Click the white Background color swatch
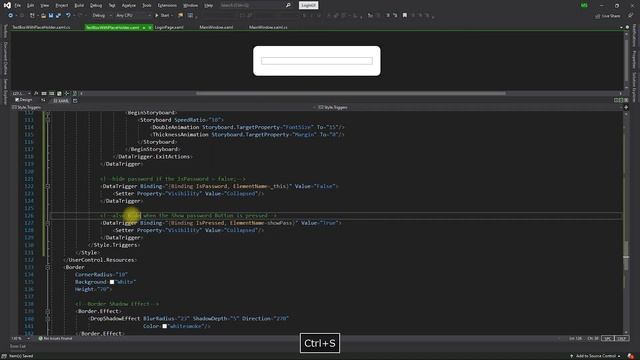The height and width of the screenshot is (360, 640). [x=112, y=282]
